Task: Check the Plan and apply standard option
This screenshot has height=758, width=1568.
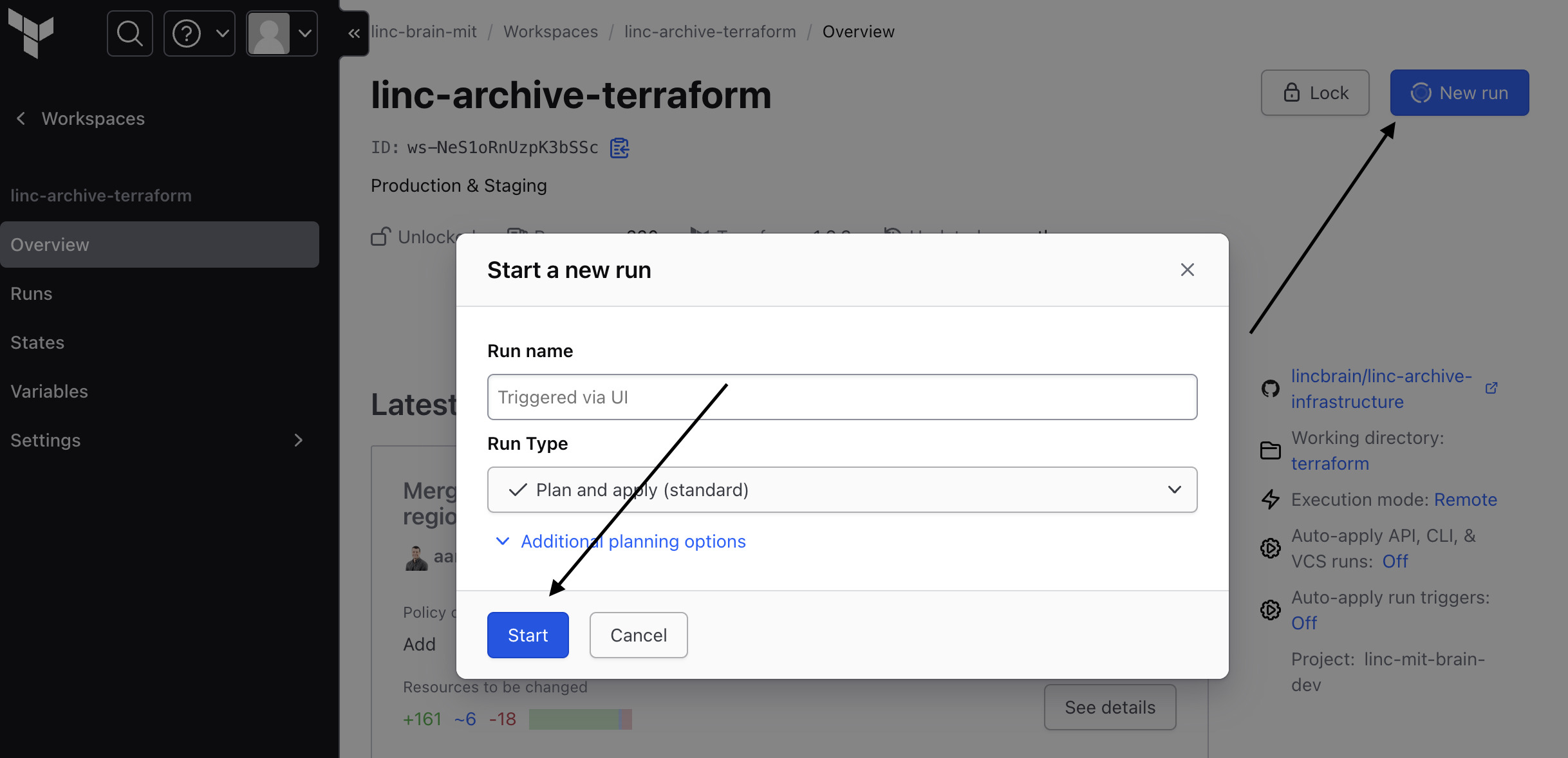Action: click(x=841, y=489)
